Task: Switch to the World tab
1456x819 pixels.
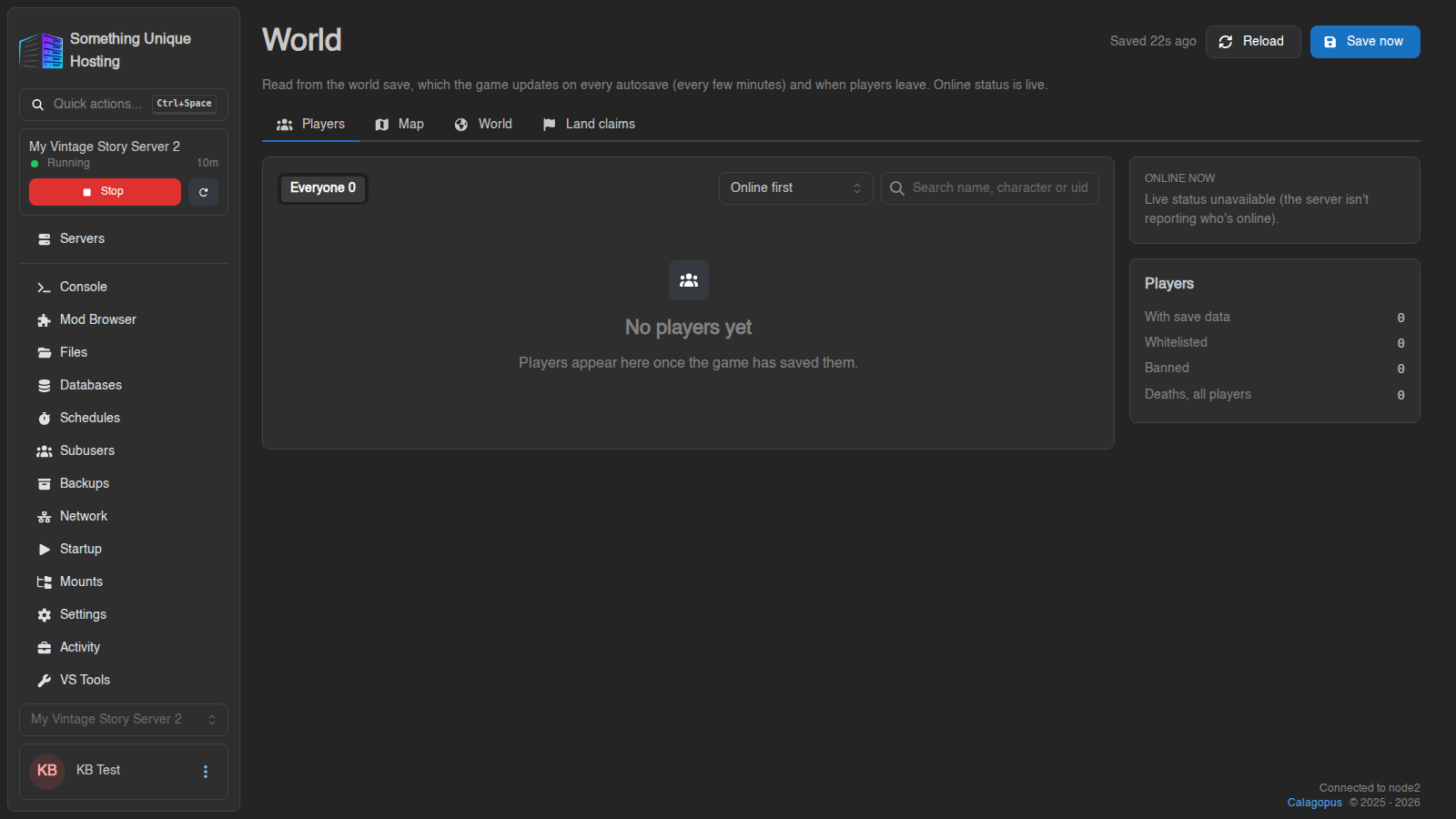Action: (x=483, y=124)
